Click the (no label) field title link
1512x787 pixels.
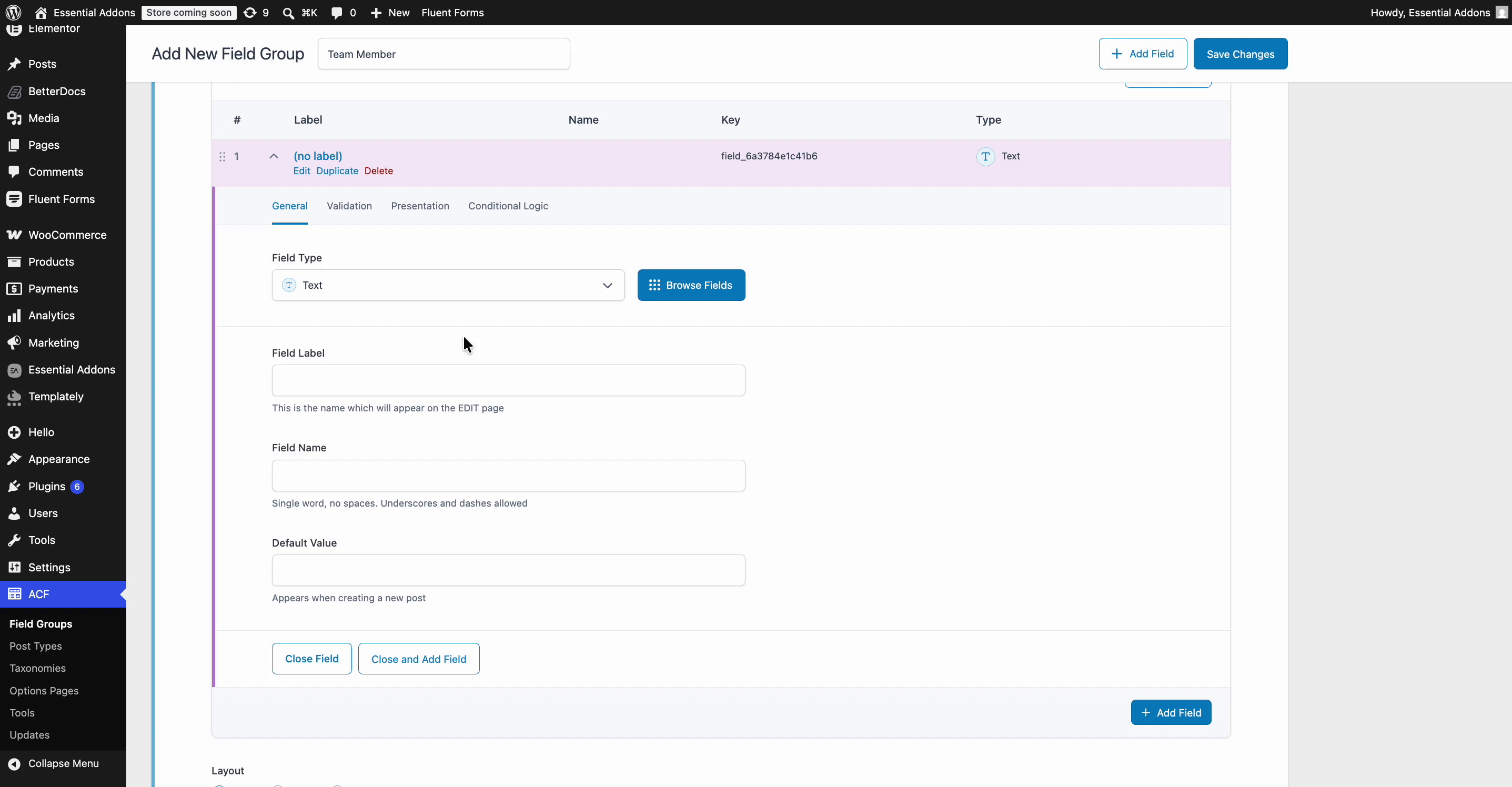pyautogui.click(x=318, y=156)
